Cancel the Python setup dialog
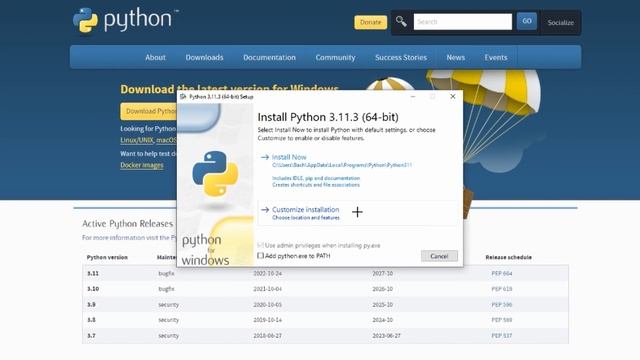This screenshot has height=360, width=640. [439, 256]
